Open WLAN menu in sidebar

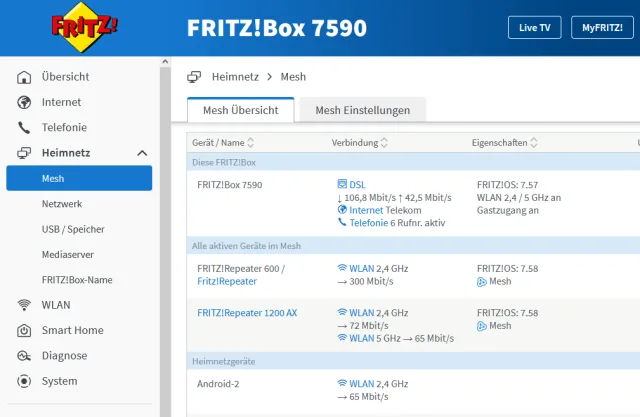click(x=56, y=305)
